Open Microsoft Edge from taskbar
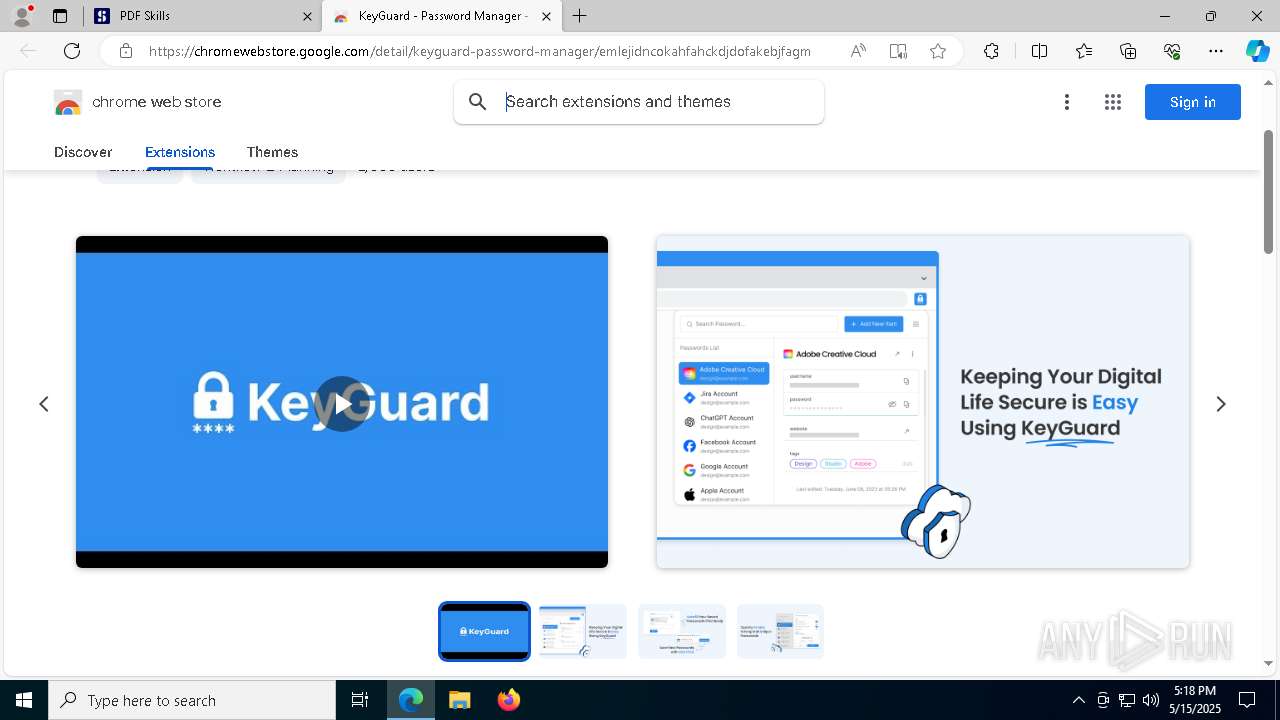1280x720 pixels. [x=411, y=700]
